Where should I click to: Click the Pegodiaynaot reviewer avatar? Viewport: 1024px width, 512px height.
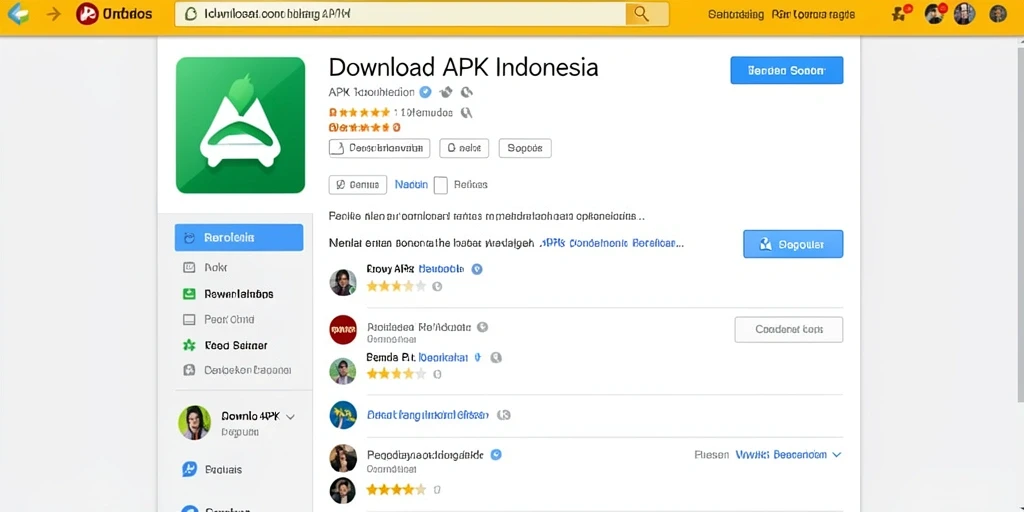343,458
